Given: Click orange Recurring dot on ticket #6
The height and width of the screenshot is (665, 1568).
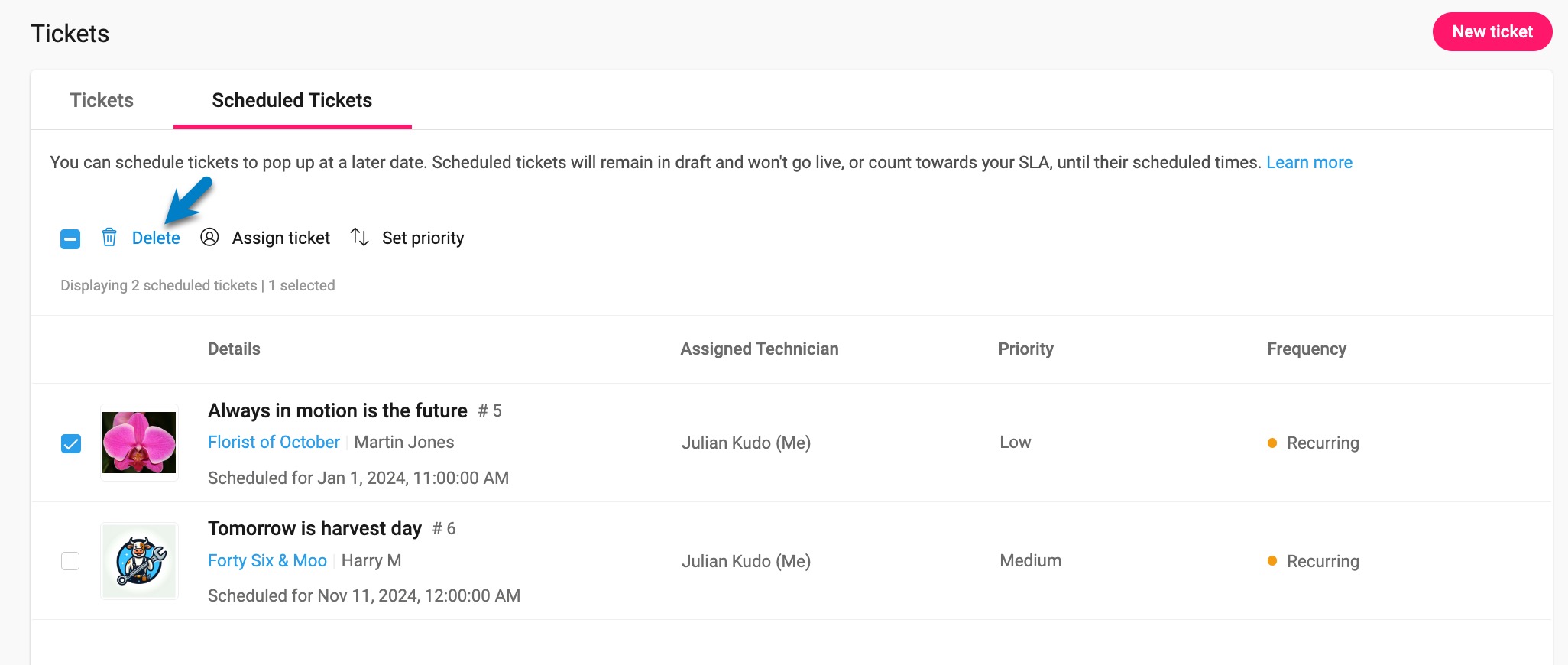Looking at the screenshot, I should click(x=1272, y=561).
